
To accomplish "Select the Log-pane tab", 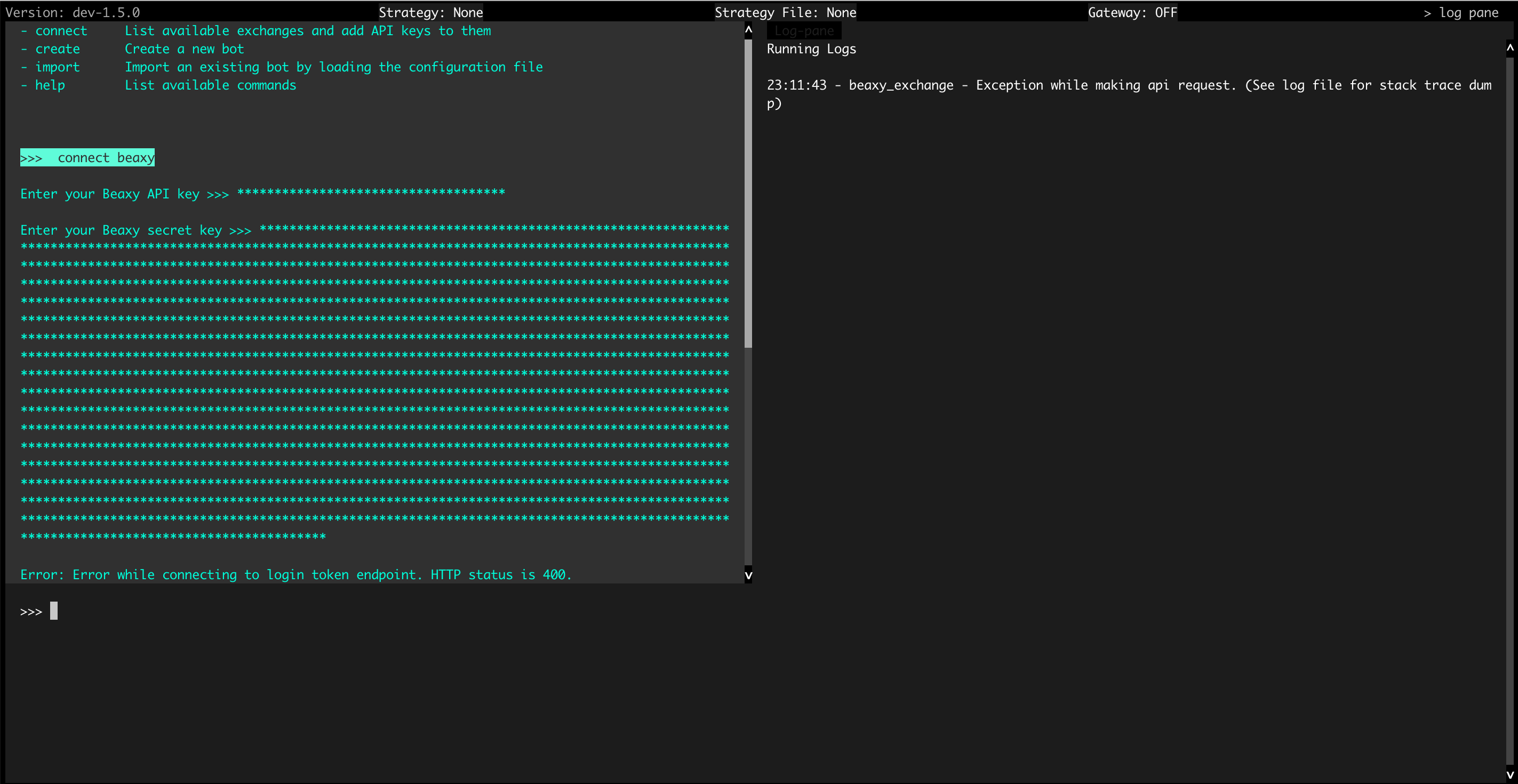I will point(804,30).
